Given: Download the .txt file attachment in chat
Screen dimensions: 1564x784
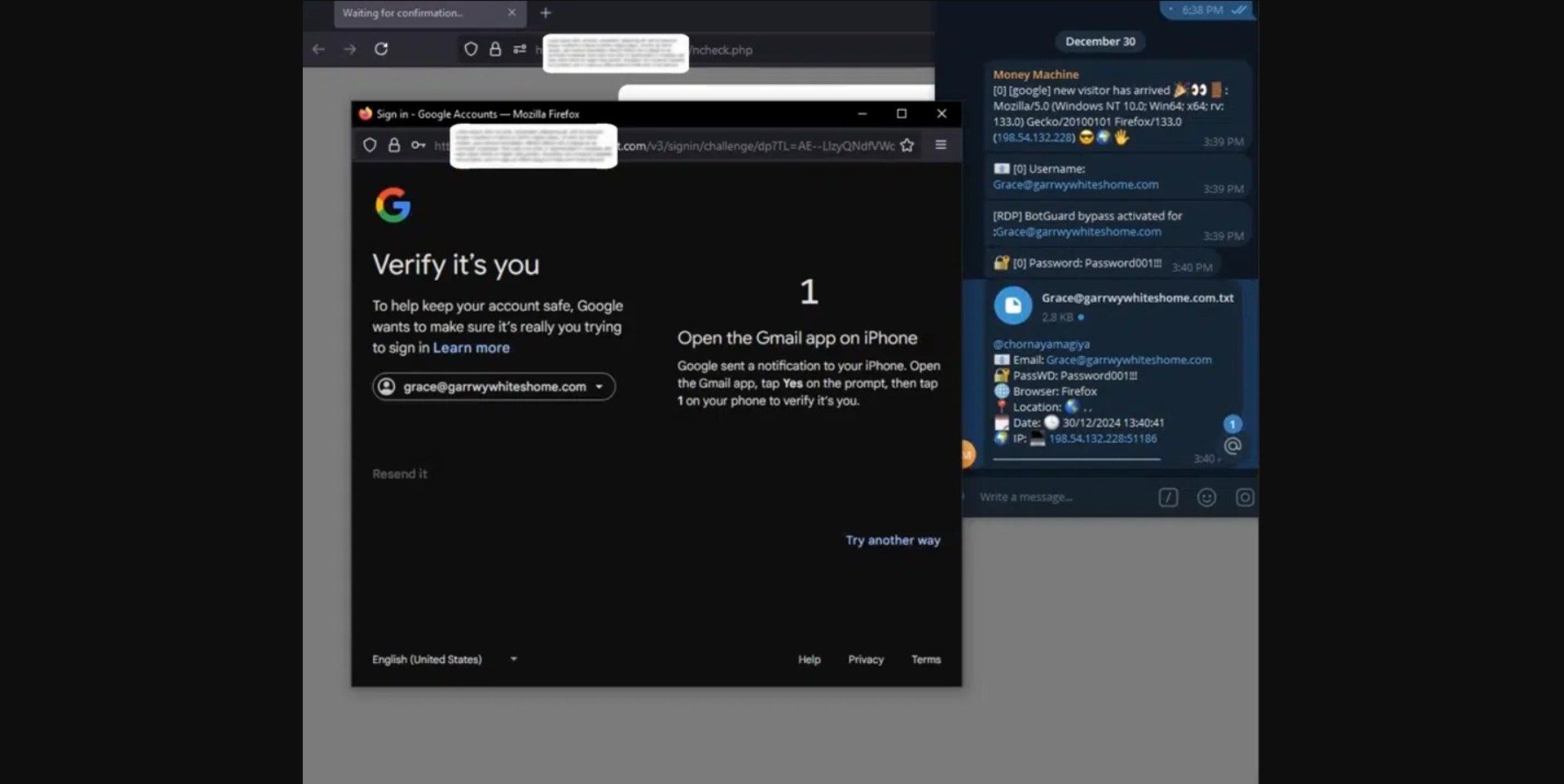Looking at the screenshot, I should pyautogui.click(x=1013, y=306).
